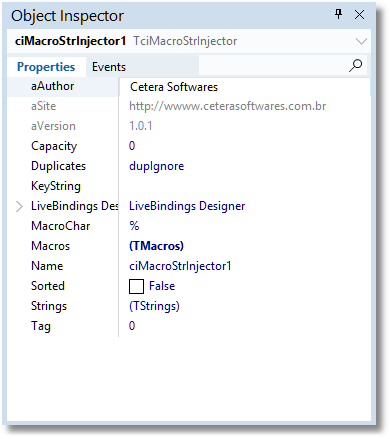Click the Tag value 0

coord(132,326)
